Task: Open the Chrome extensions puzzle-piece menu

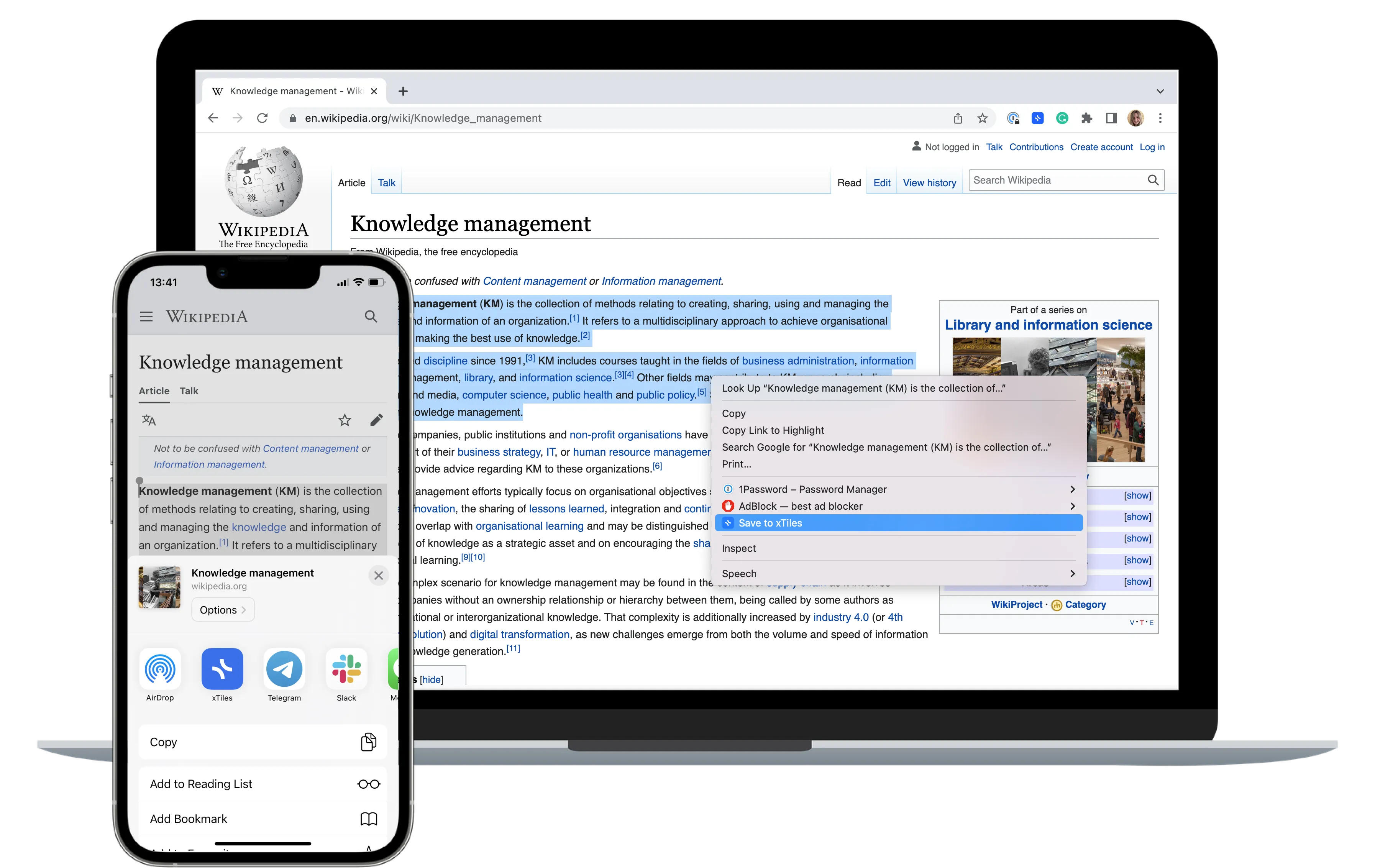Action: coord(1087,118)
